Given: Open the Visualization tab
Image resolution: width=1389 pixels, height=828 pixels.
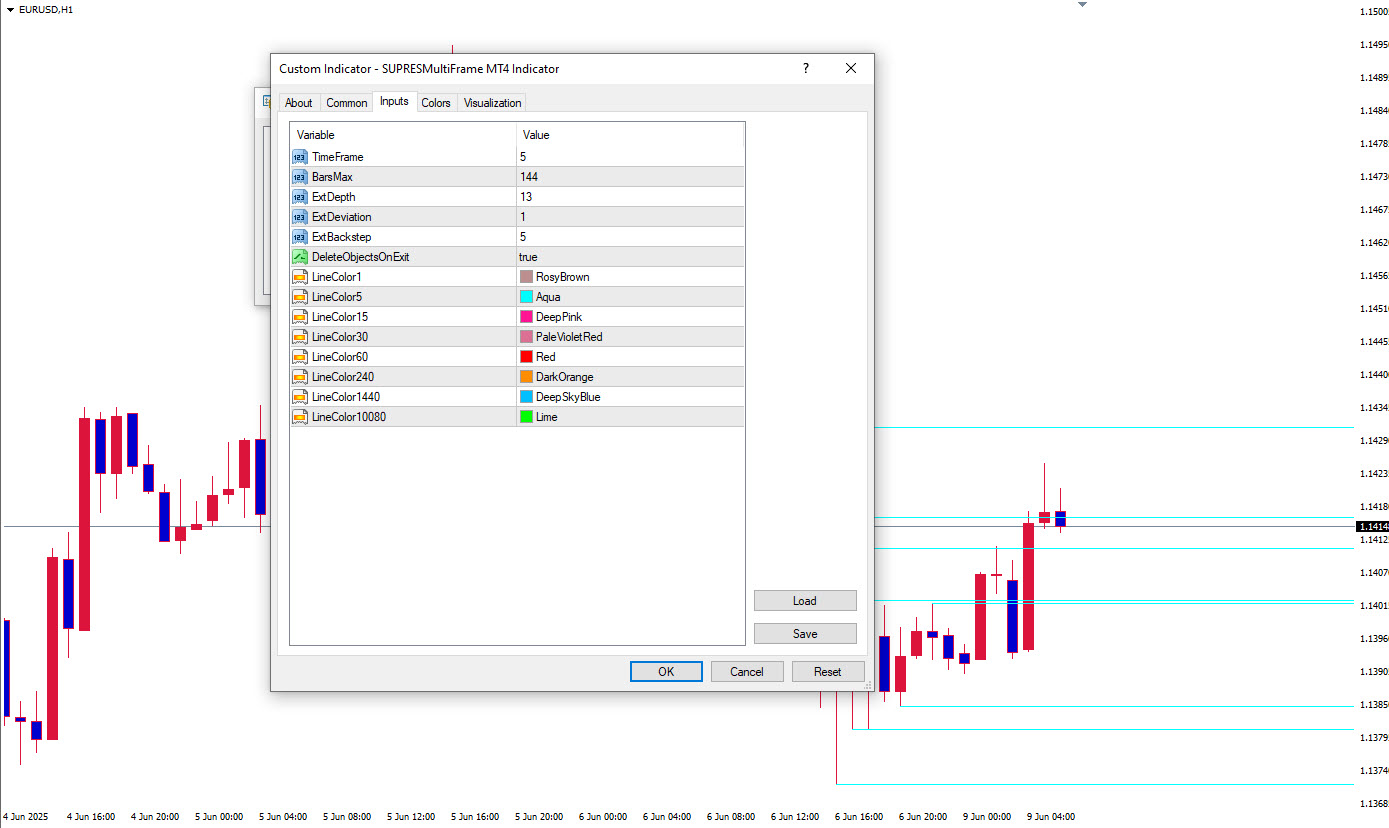Looking at the screenshot, I should pyautogui.click(x=492, y=103).
